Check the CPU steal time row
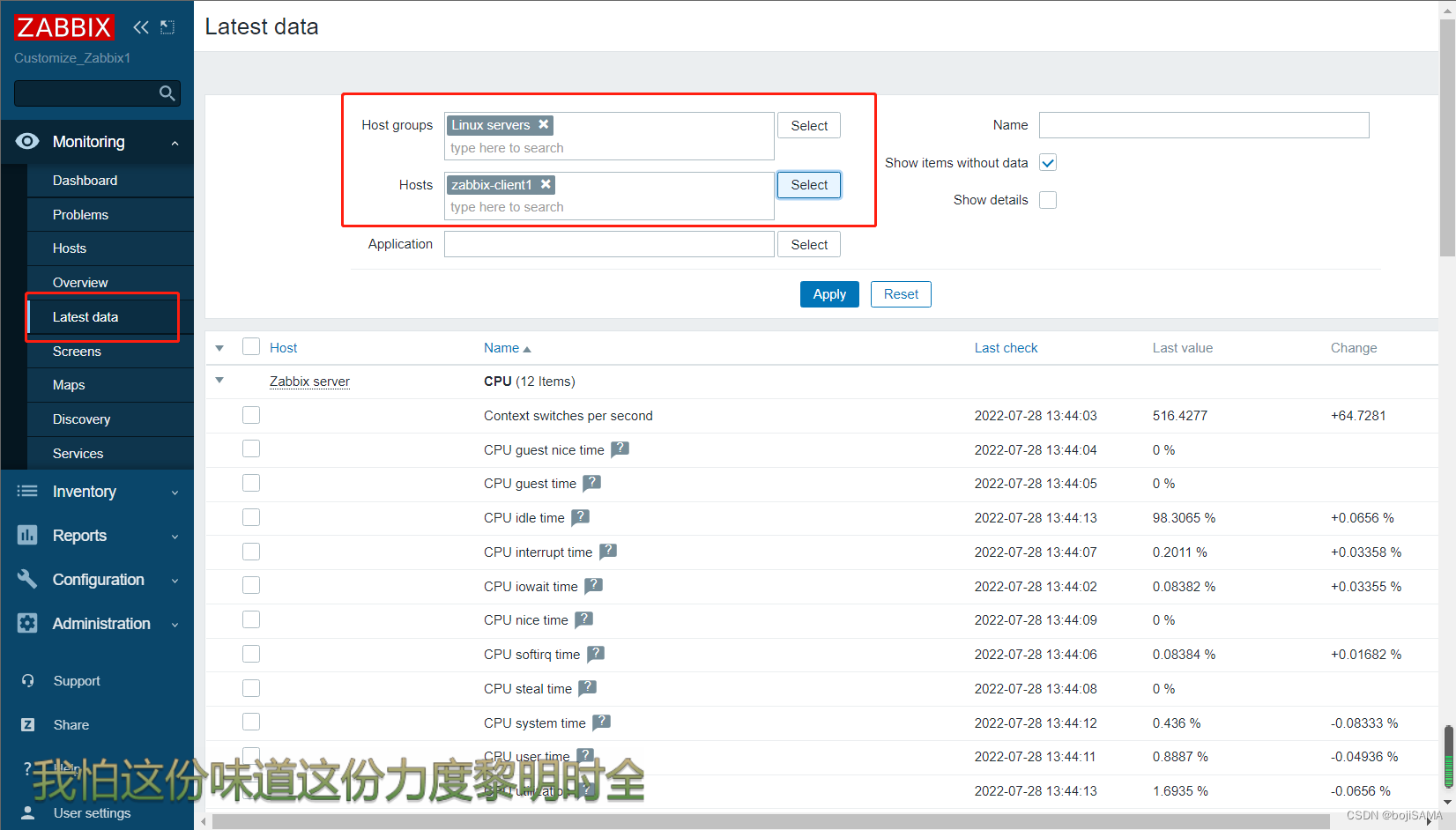This screenshot has width=1456, height=830. (x=251, y=688)
